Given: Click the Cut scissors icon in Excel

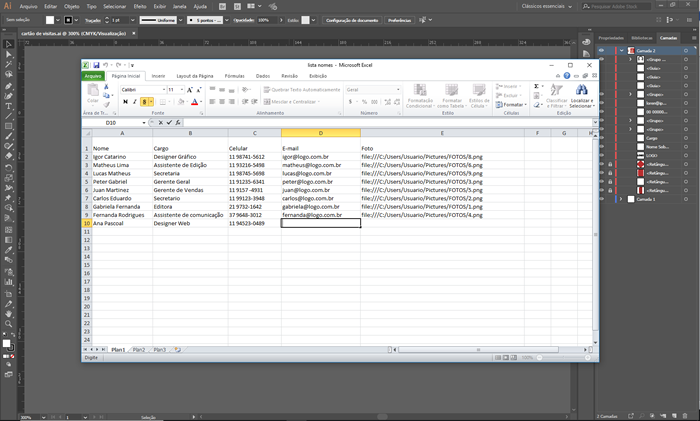Looking at the screenshot, I should (x=106, y=87).
